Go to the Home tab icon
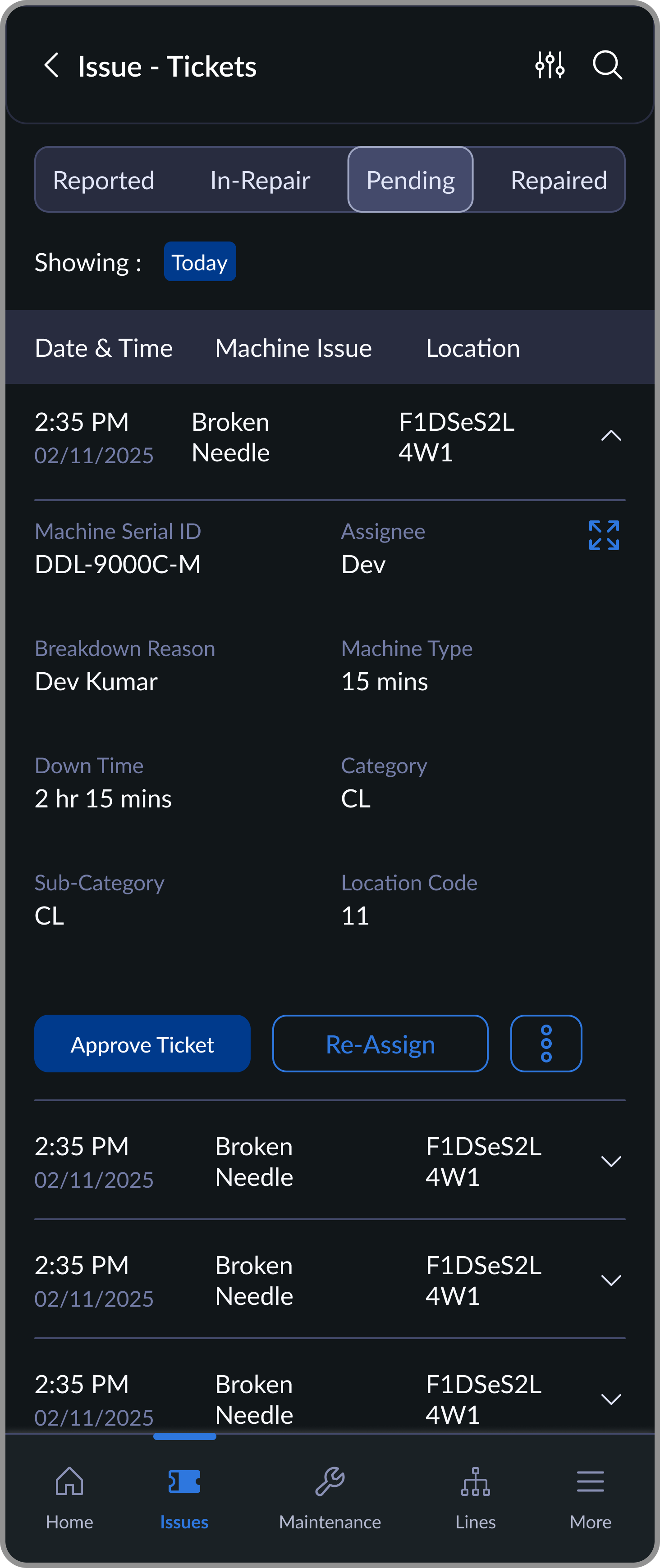Screen dimensions: 660x1568 point(69,1481)
